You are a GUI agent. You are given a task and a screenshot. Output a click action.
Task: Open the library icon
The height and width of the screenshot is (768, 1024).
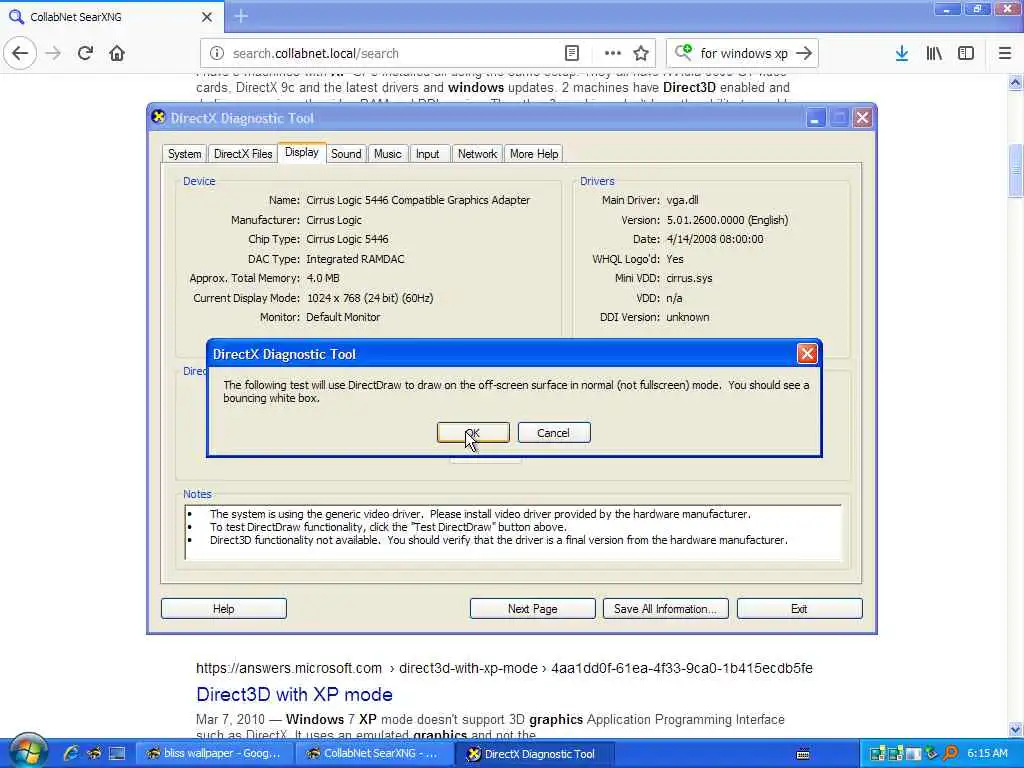click(934, 53)
